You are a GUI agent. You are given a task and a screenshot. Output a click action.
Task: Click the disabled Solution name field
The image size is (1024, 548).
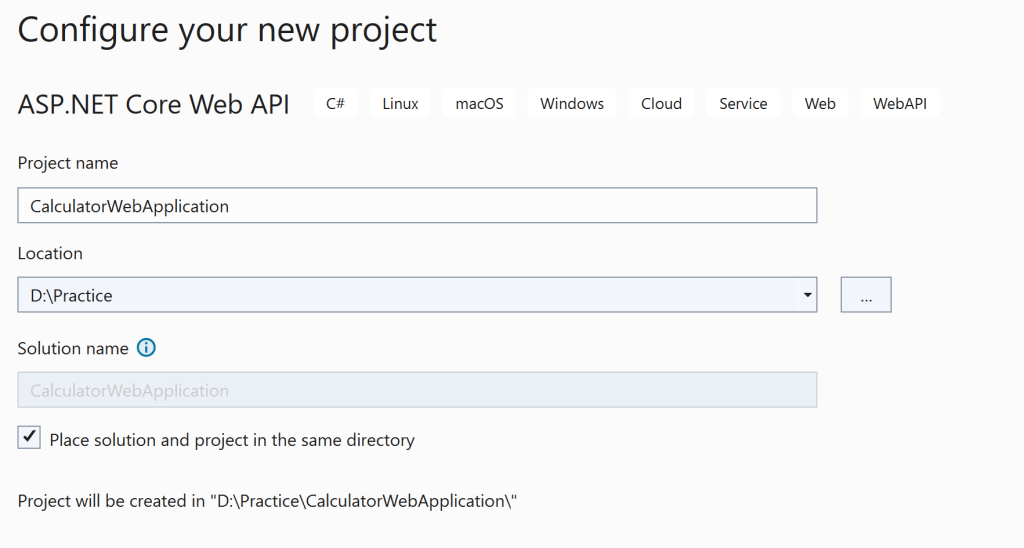(x=417, y=390)
